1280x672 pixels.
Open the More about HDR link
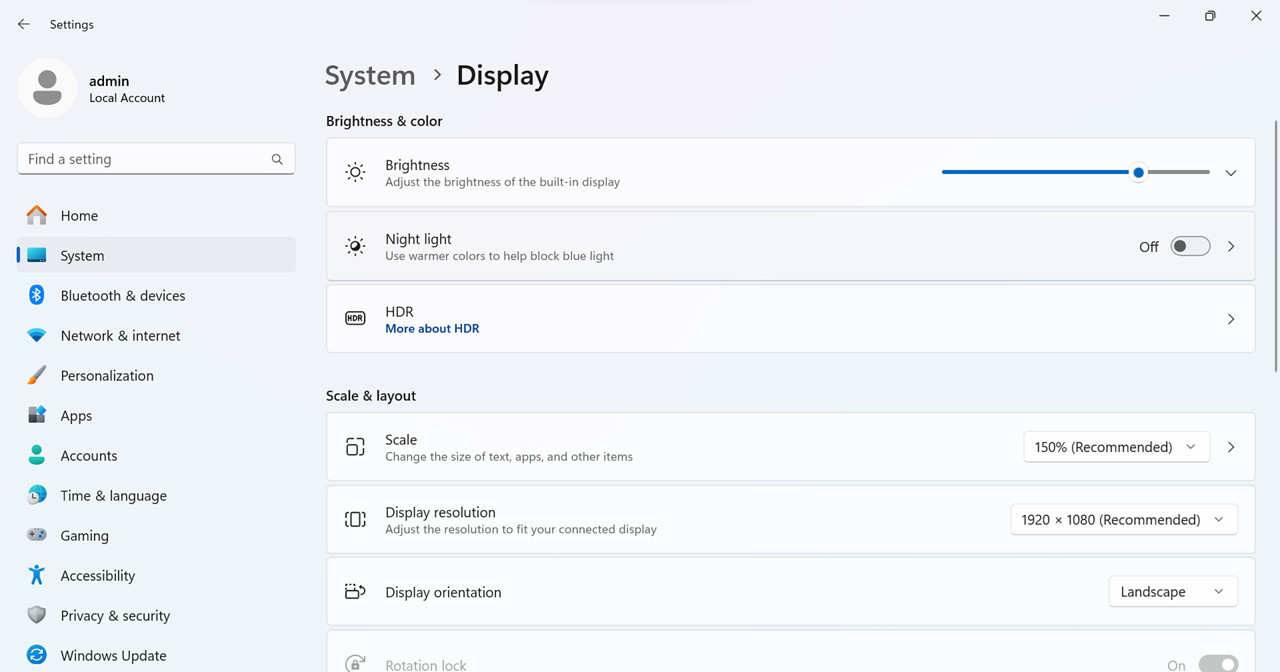tap(432, 328)
